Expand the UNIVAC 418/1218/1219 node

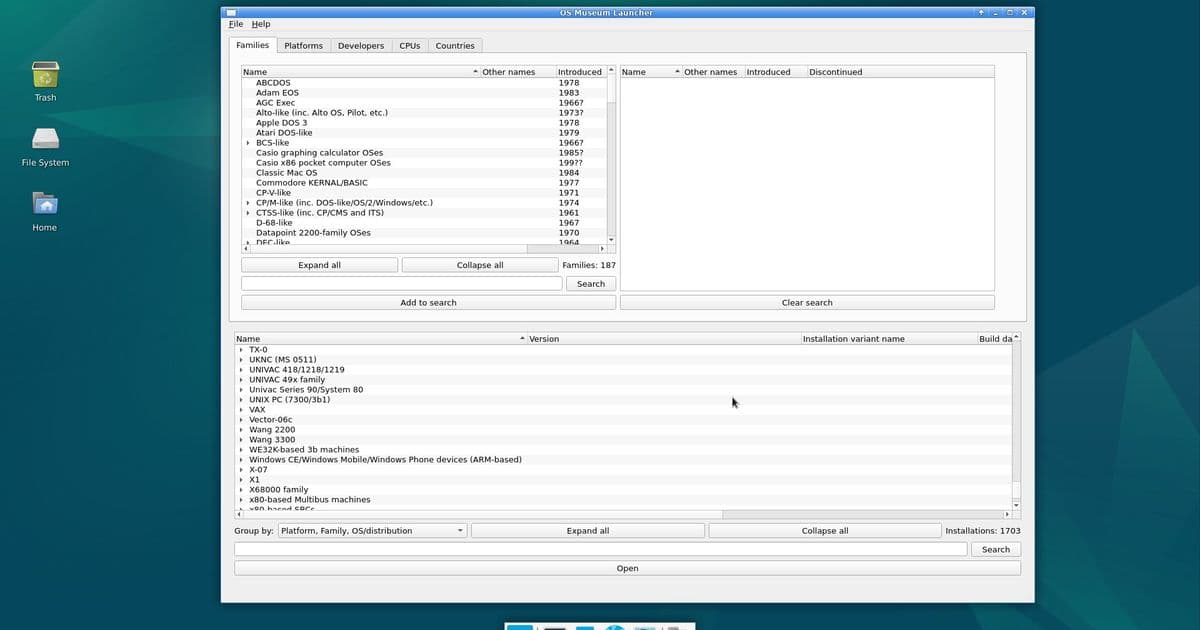pyautogui.click(x=241, y=370)
